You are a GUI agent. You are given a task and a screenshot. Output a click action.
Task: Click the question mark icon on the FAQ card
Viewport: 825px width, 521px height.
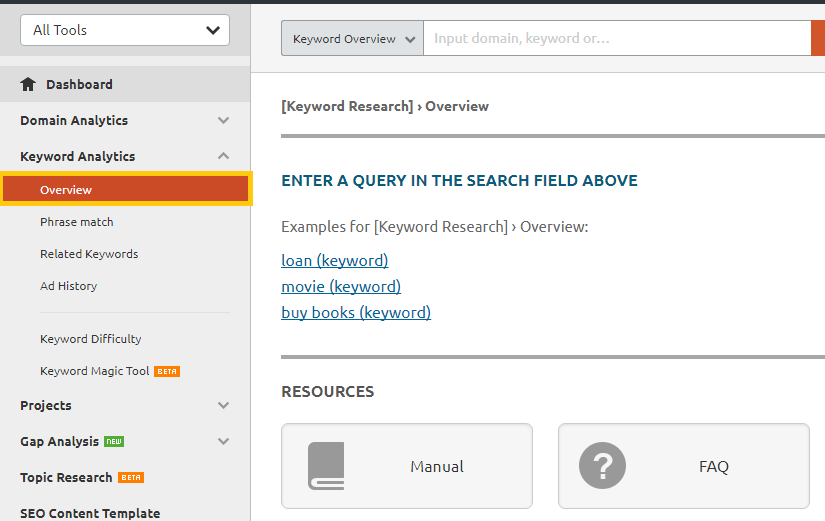[602, 466]
